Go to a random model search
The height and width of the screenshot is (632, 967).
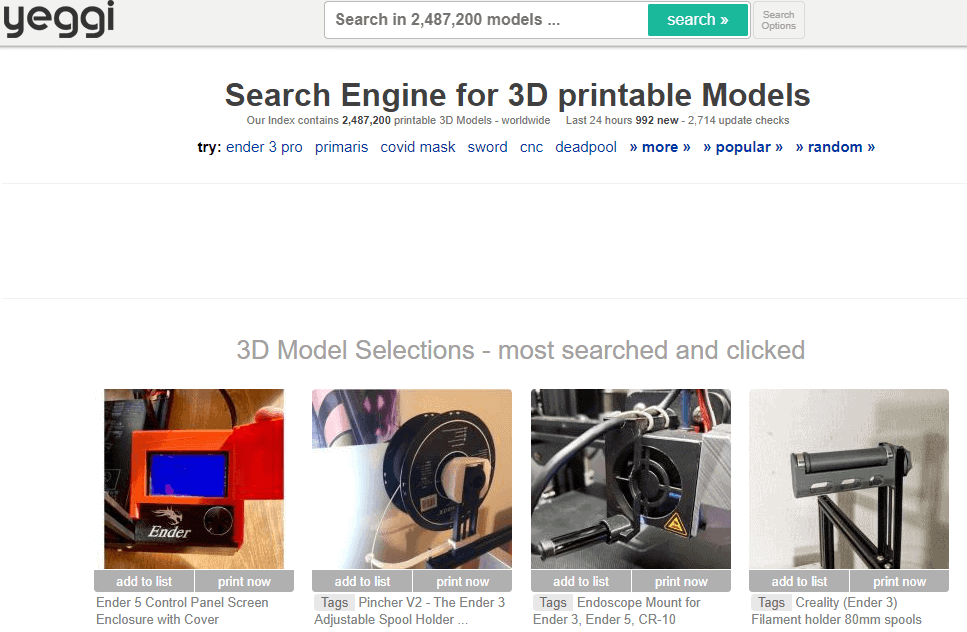point(835,147)
